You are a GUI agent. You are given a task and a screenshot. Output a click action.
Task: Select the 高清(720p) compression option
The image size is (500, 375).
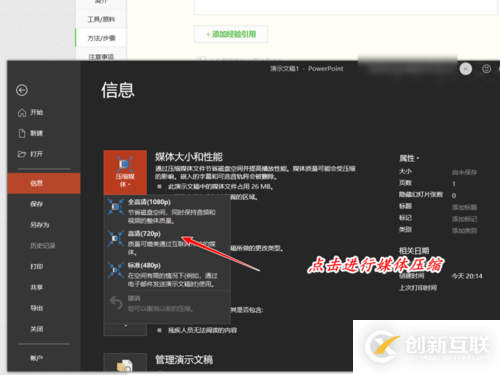(x=167, y=243)
